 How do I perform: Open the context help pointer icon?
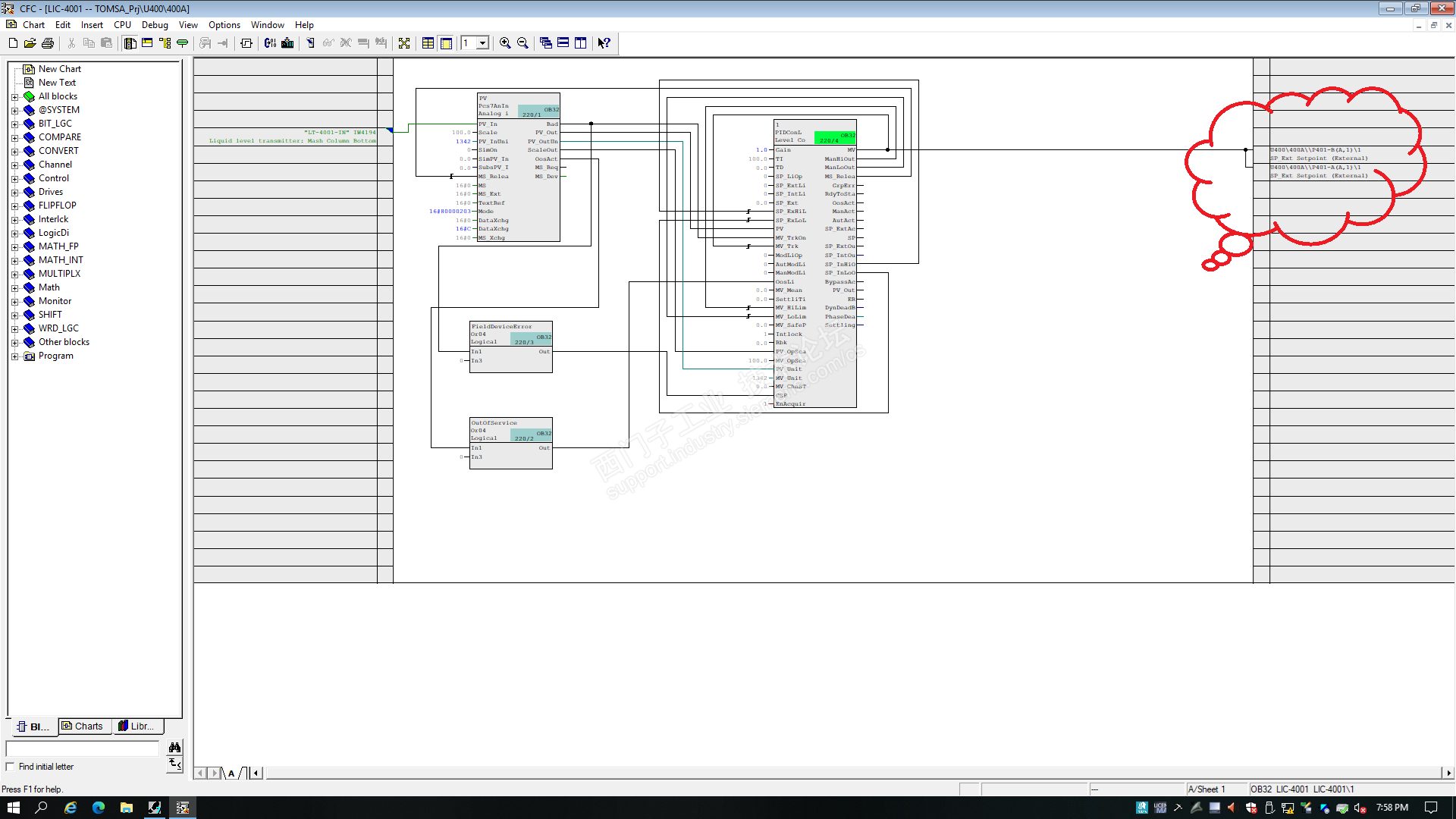click(604, 43)
